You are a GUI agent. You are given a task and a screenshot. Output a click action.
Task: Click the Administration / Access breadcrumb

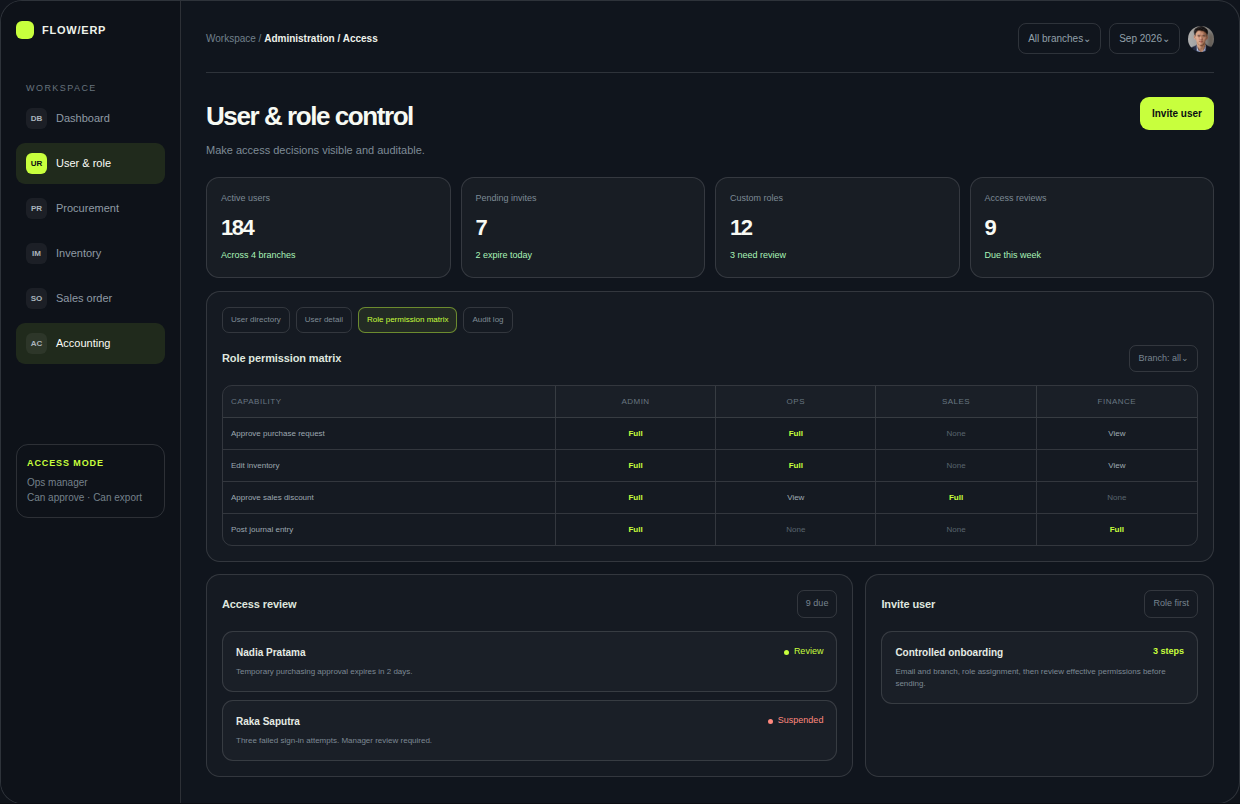click(x=321, y=38)
